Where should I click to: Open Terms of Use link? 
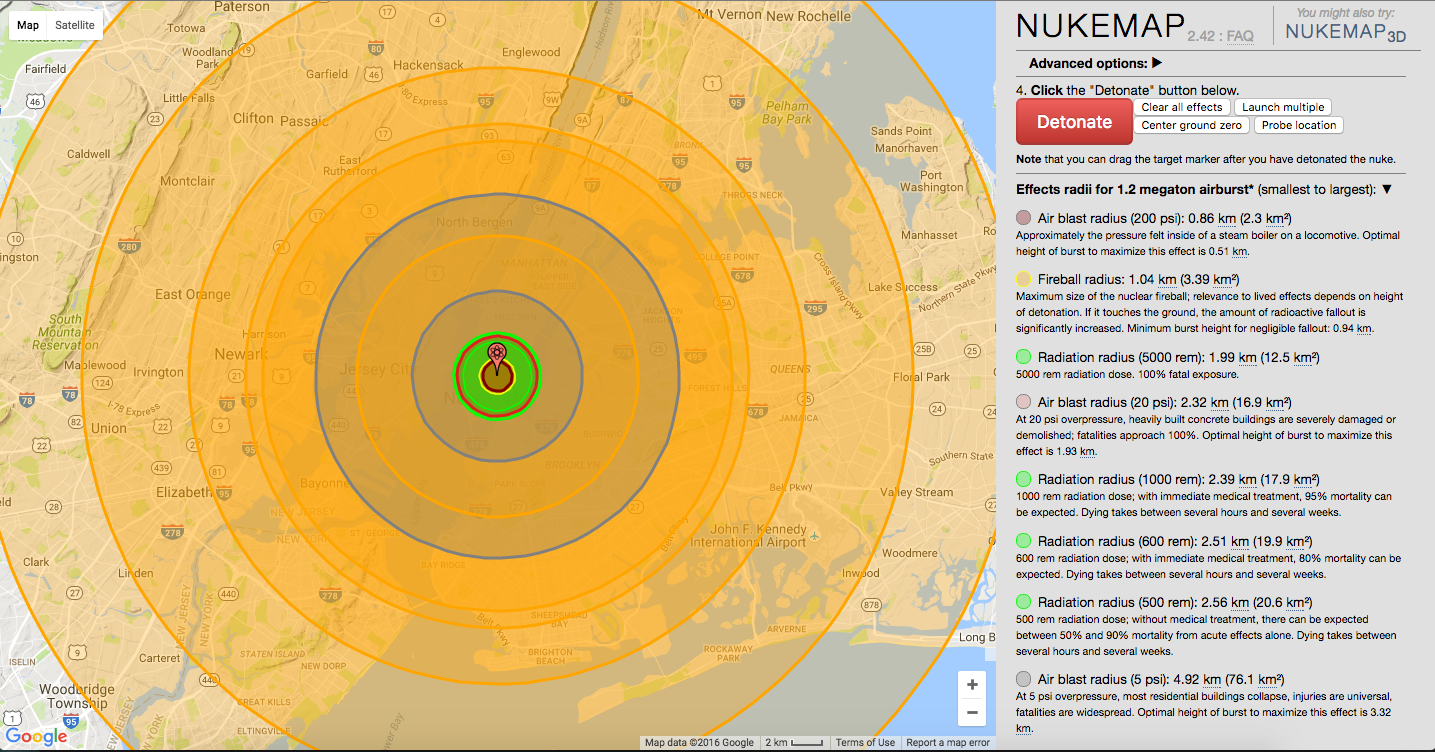pos(865,743)
